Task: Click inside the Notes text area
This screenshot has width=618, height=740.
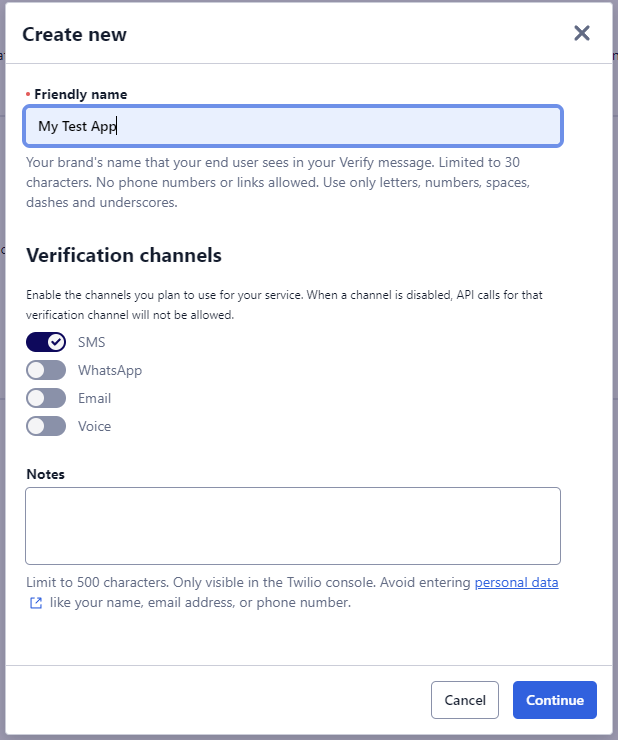Action: pyautogui.click(x=293, y=526)
